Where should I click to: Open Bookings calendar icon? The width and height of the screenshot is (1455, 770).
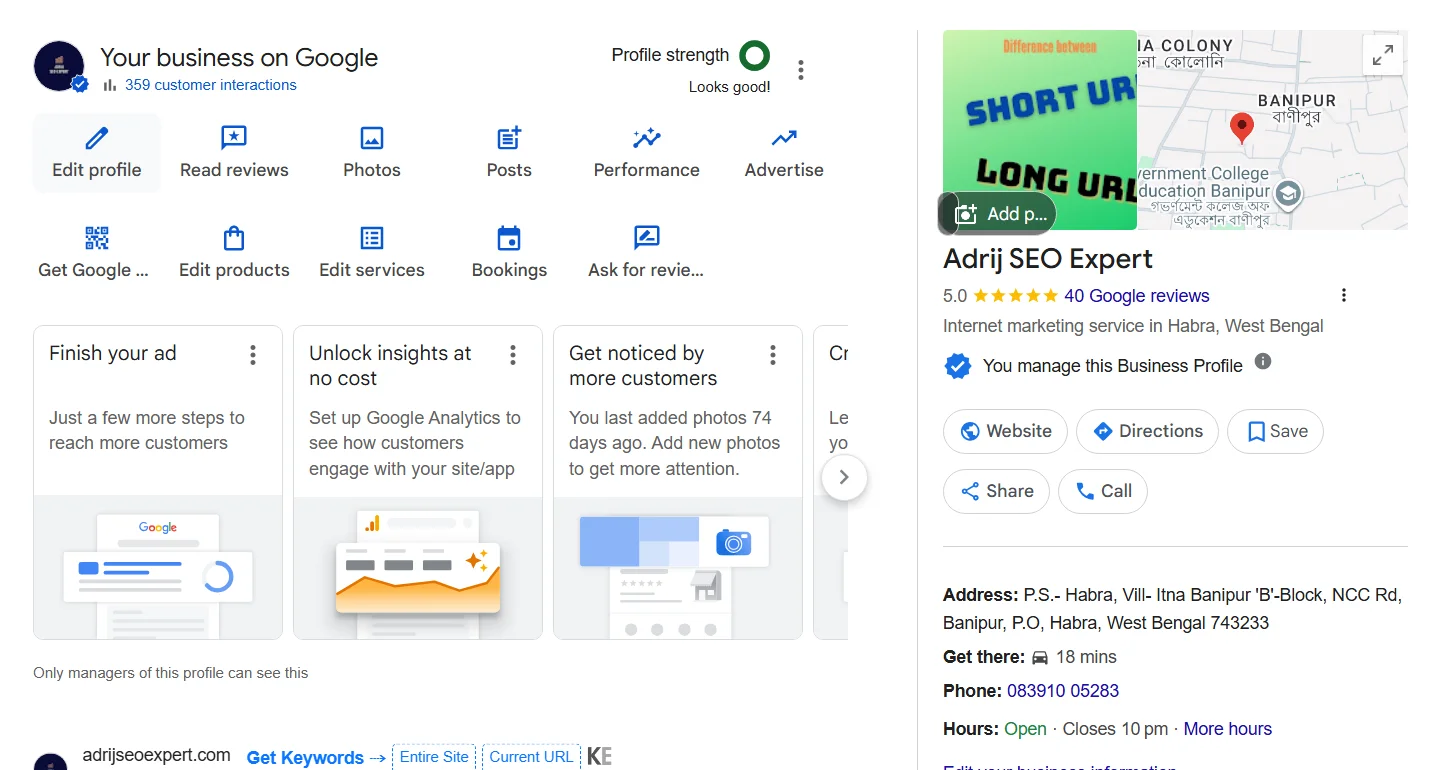509,238
